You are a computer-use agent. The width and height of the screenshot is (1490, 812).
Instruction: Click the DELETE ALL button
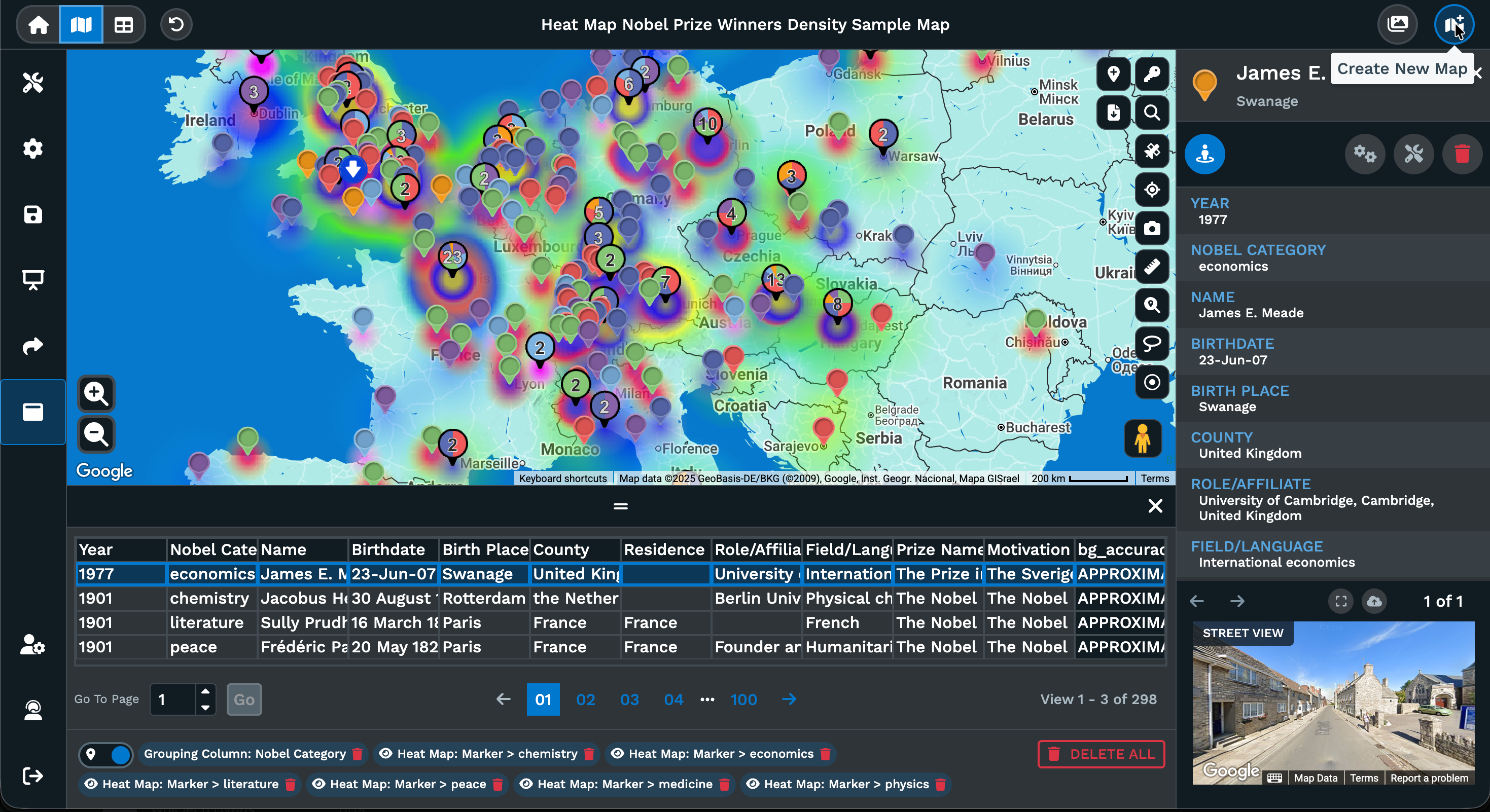pos(1102,754)
